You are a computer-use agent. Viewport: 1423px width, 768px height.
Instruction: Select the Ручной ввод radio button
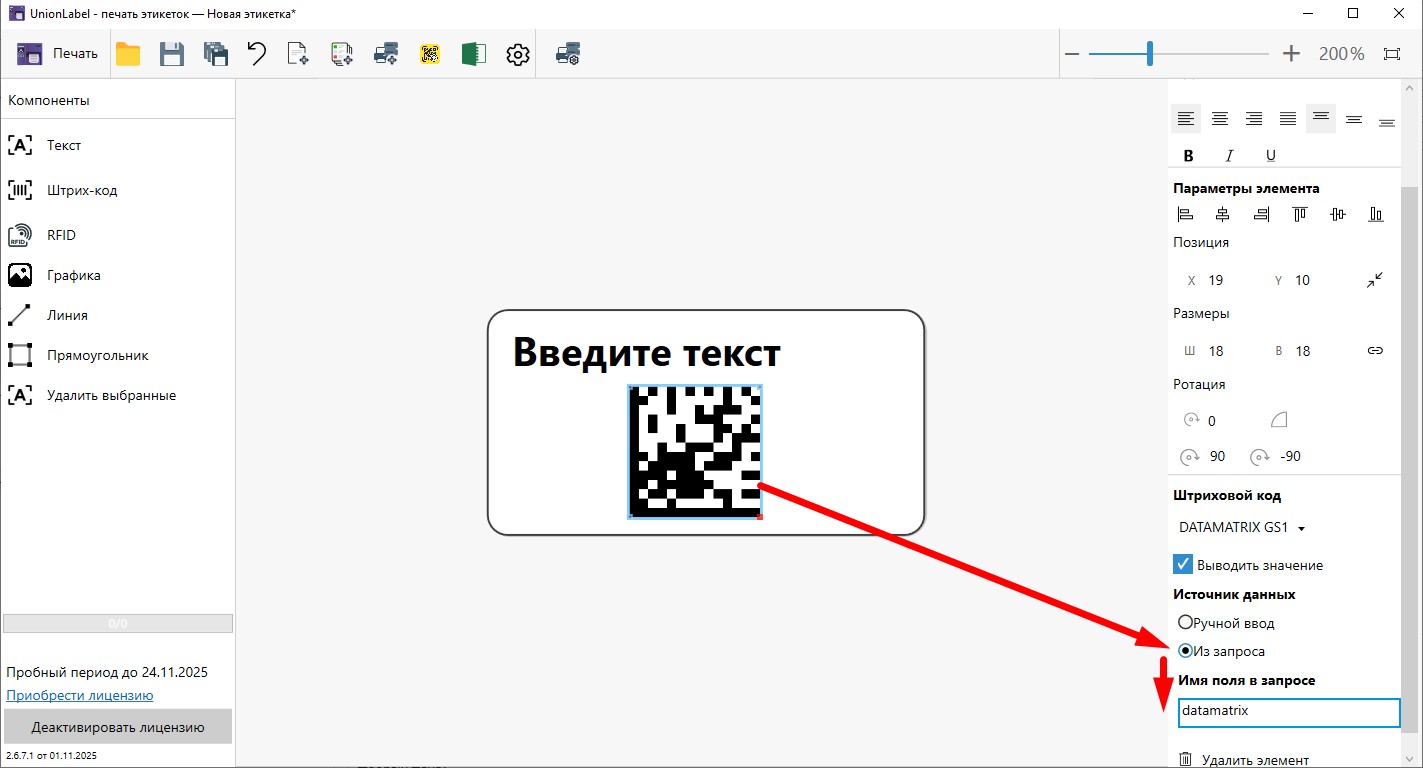point(1183,622)
